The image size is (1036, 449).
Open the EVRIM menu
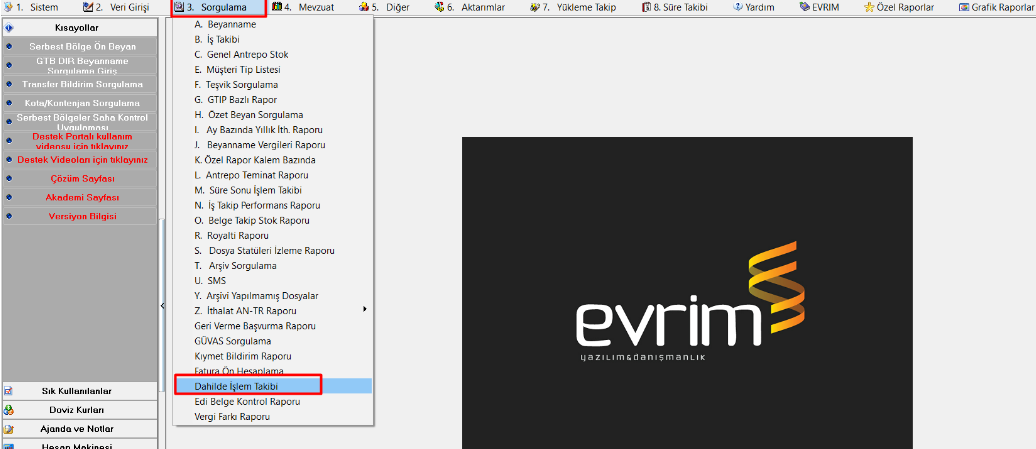(x=821, y=7)
